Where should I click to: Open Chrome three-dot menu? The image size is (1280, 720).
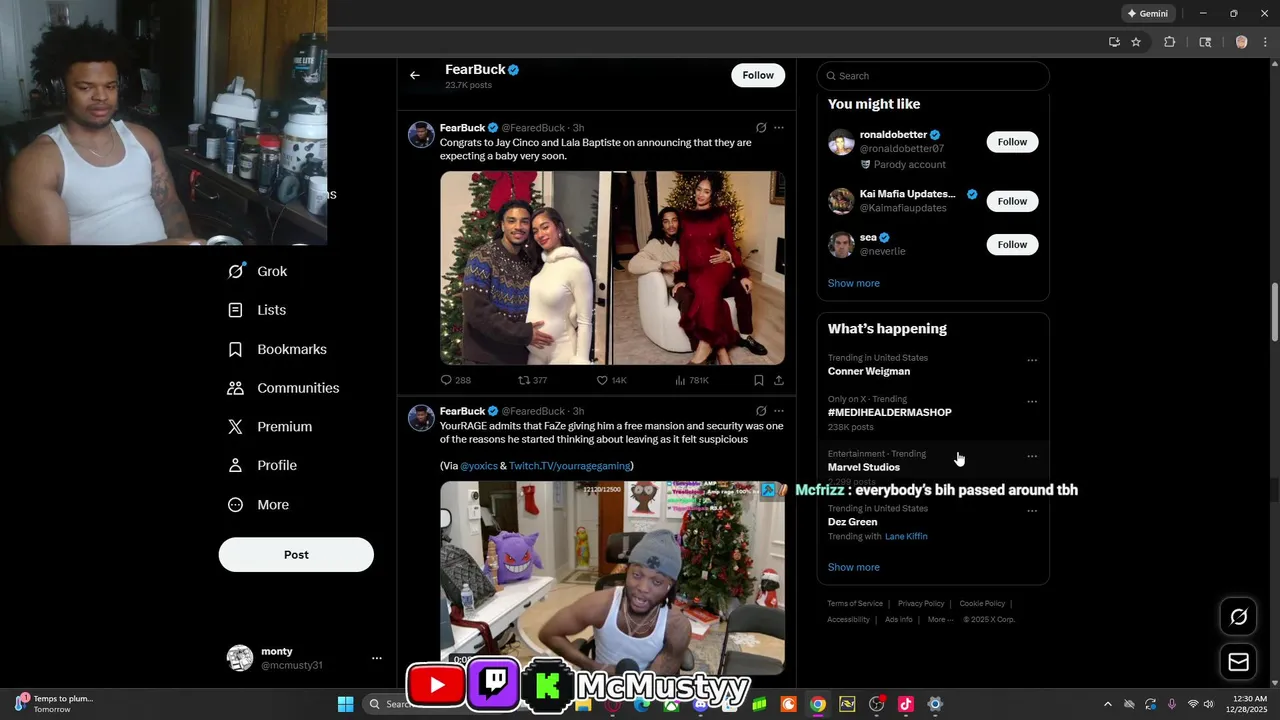point(1264,42)
